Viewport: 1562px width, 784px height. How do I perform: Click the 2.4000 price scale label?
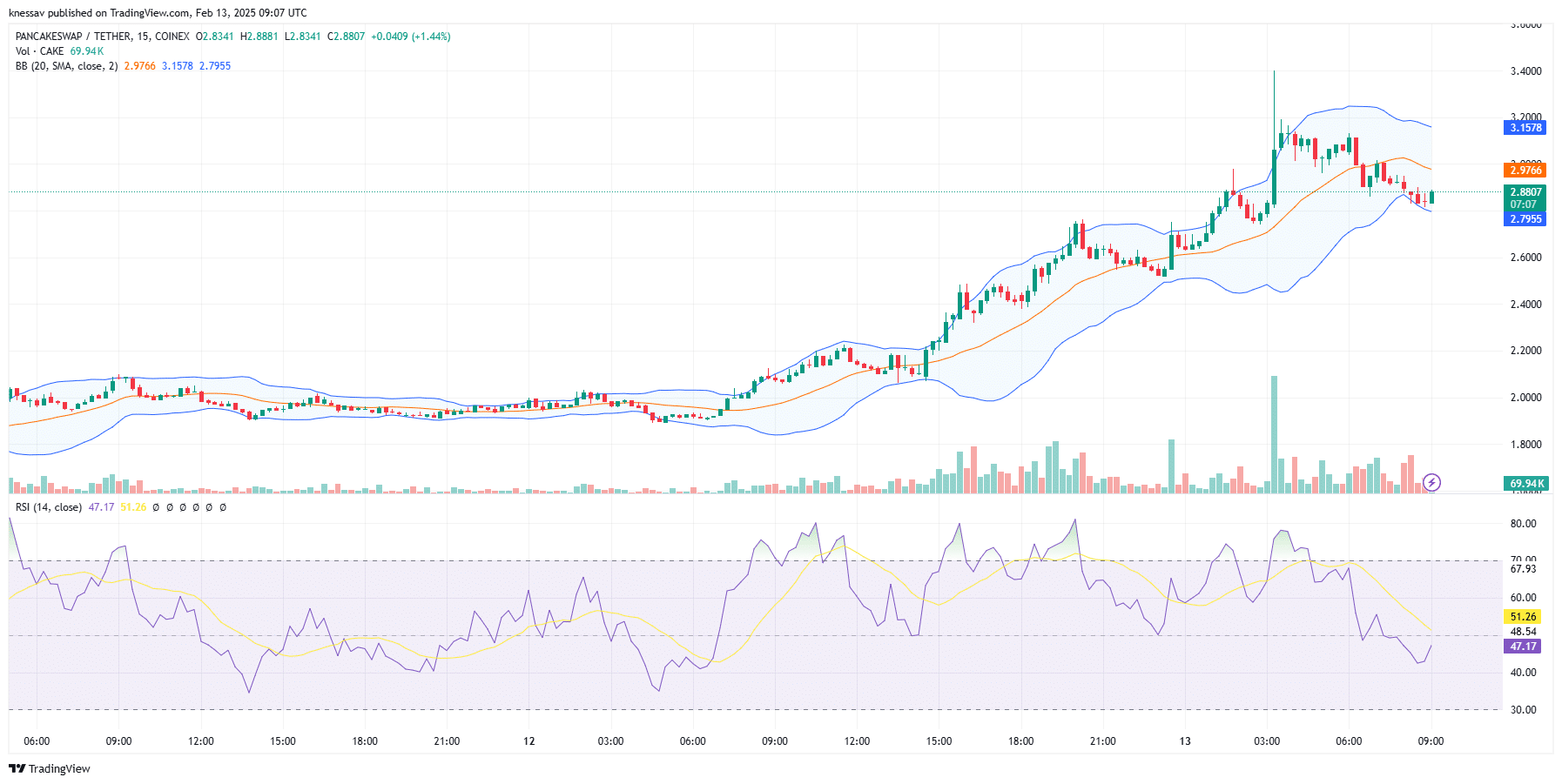[1525, 305]
